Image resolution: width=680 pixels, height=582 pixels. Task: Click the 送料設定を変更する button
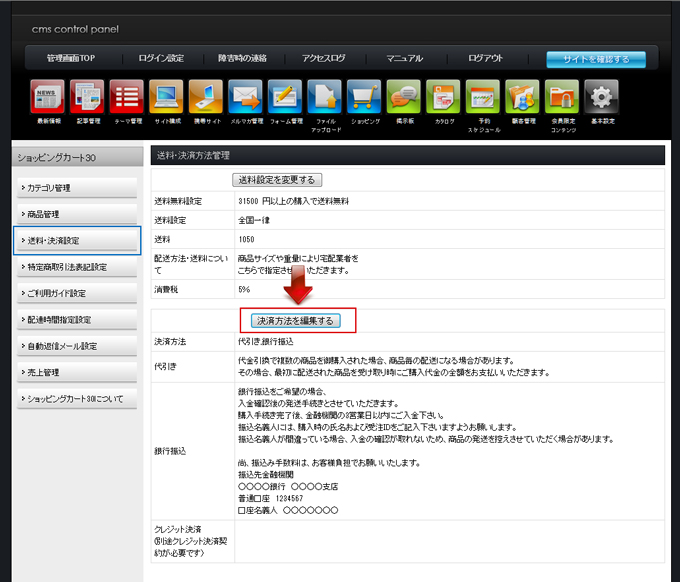277,180
